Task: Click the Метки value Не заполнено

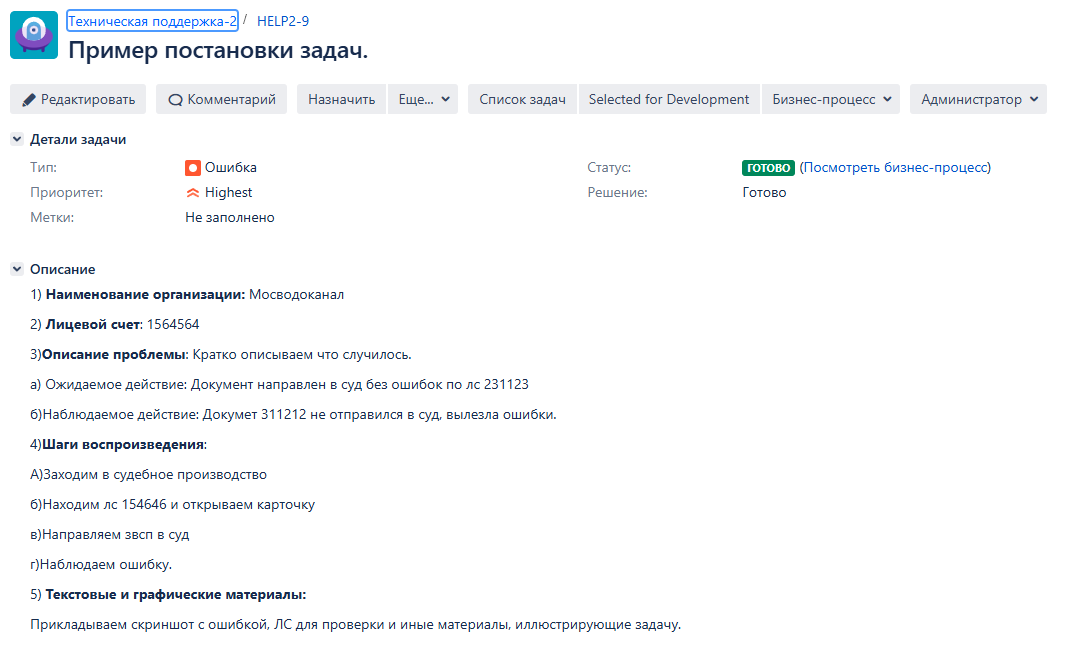Action: pos(230,218)
